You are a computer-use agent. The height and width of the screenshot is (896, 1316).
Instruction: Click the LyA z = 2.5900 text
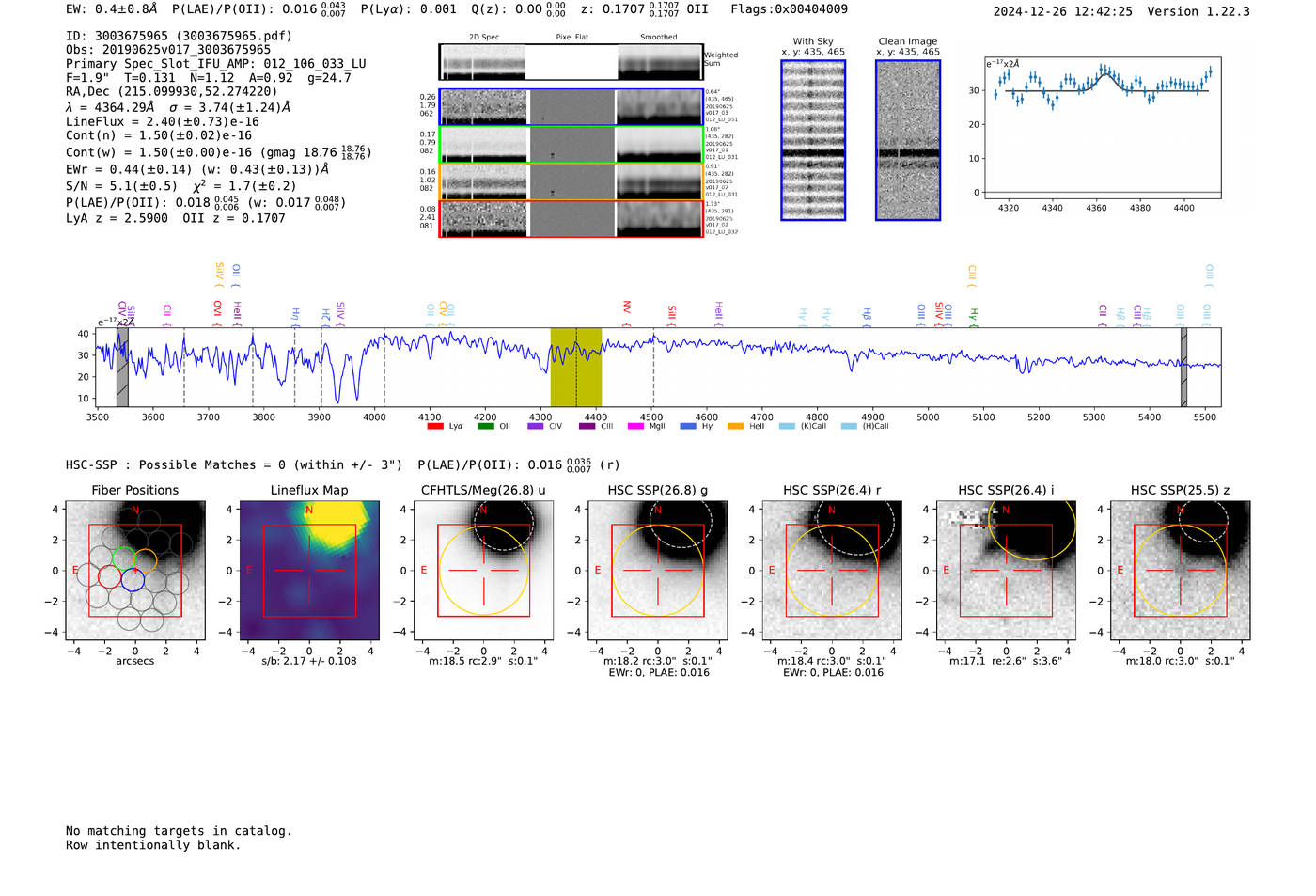117,218
